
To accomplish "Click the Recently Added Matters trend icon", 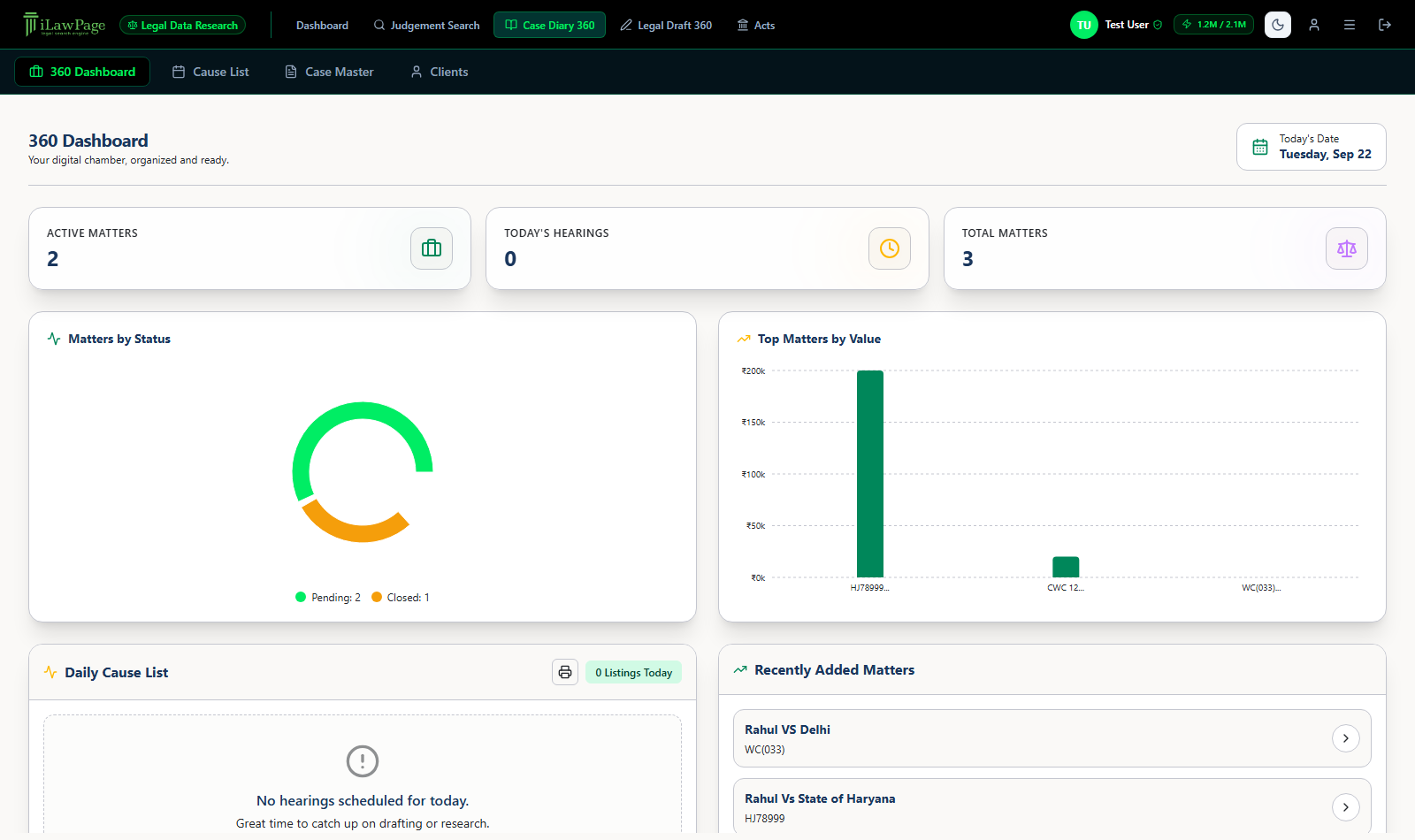I will [740, 670].
